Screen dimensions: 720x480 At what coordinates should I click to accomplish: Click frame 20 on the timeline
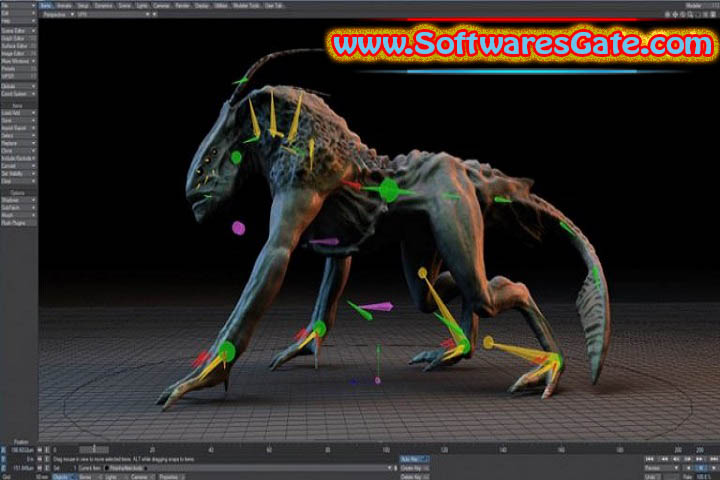[x=152, y=450]
